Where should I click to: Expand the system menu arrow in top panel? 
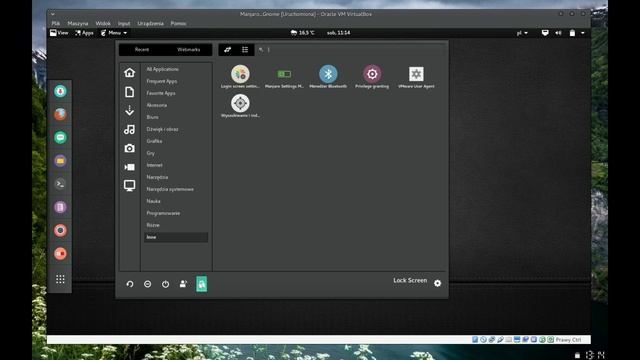click(x=583, y=33)
